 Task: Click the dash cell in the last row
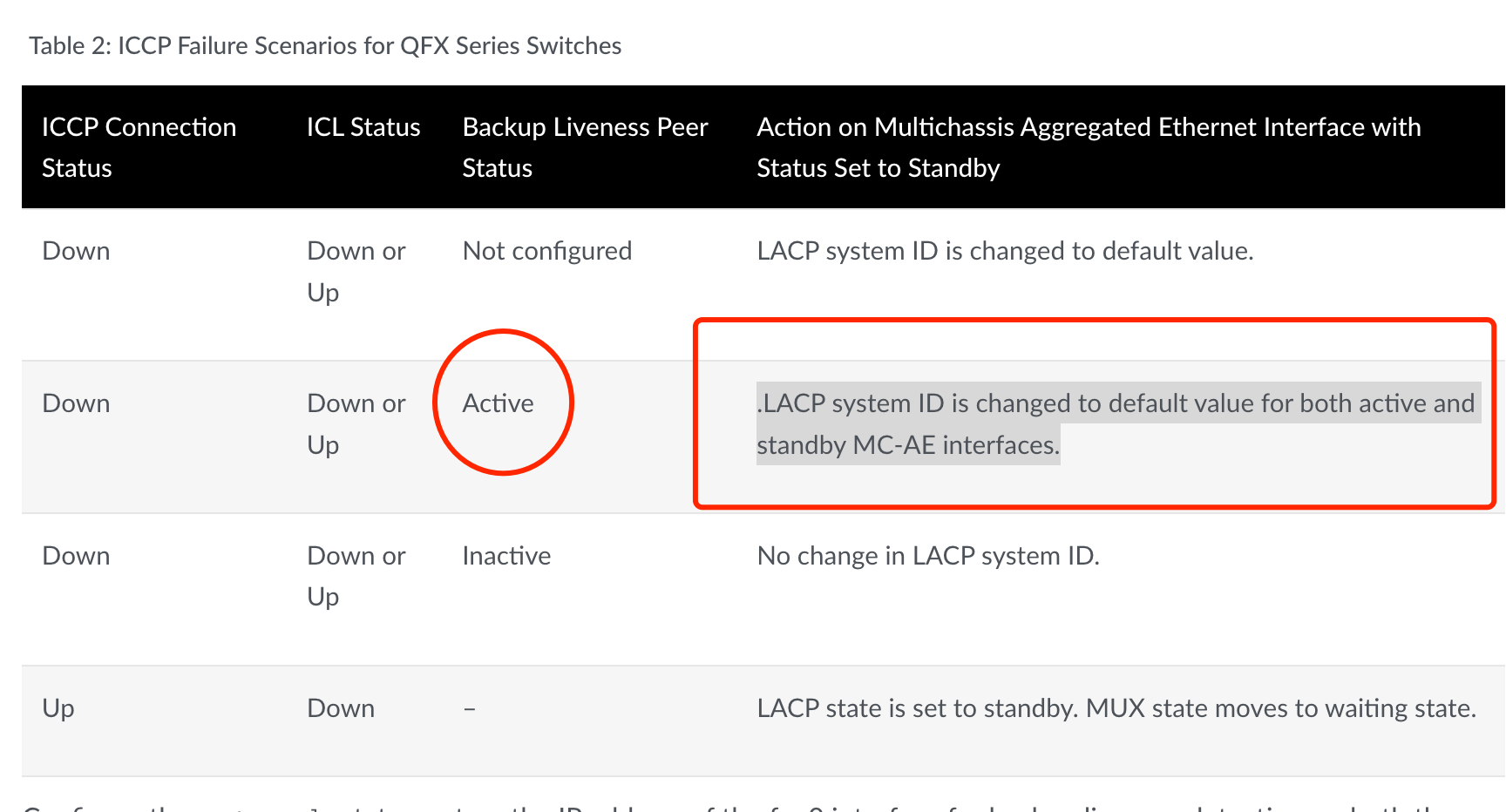click(x=470, y=709)
